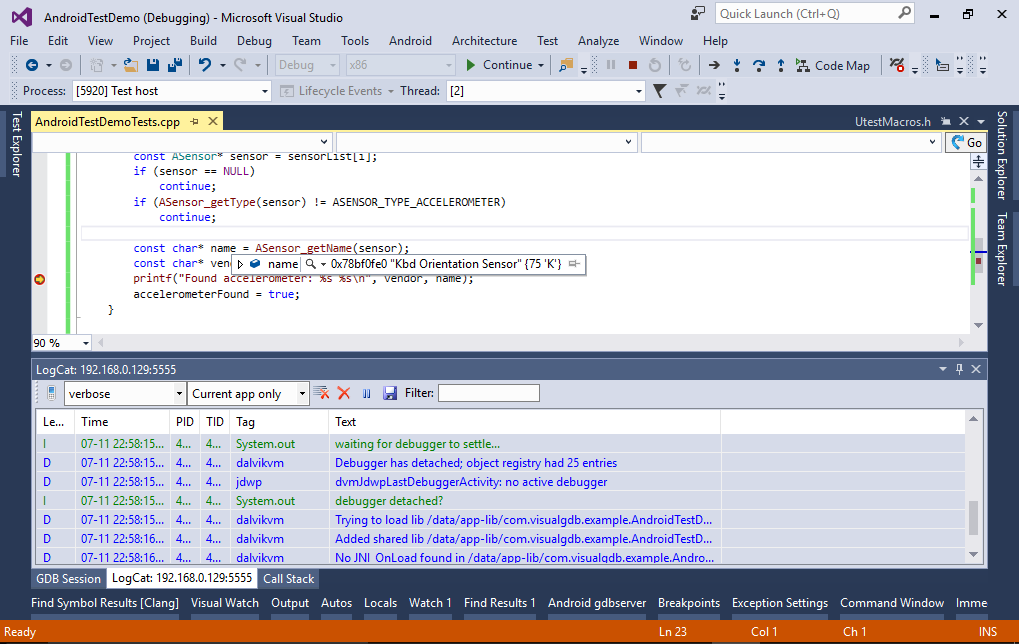This screenshot has height=644, width=1019.
Task: Open the Android menu
Action: pyautogui.click(x=410, y=40)
